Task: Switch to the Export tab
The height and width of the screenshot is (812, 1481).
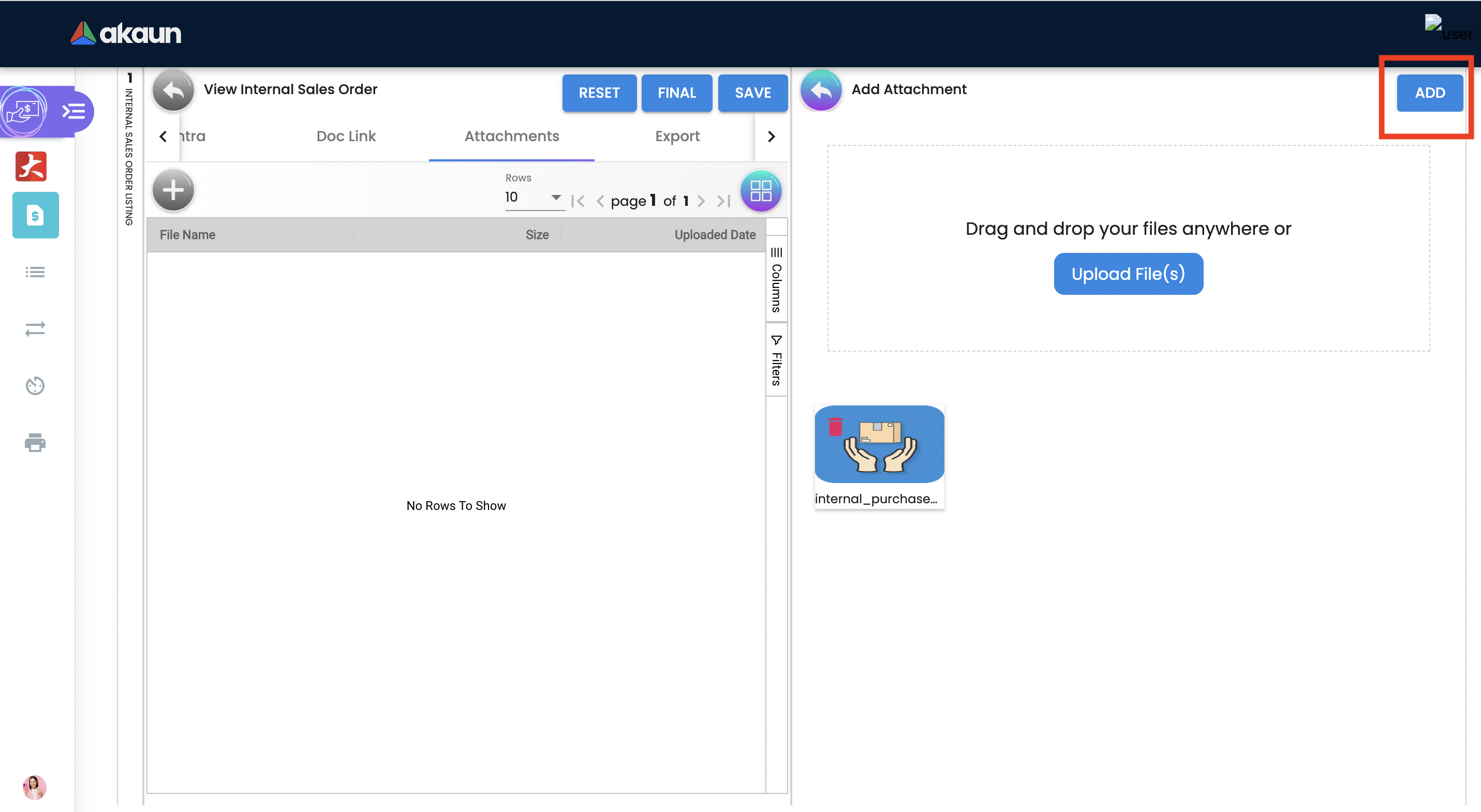Action: 677,136
